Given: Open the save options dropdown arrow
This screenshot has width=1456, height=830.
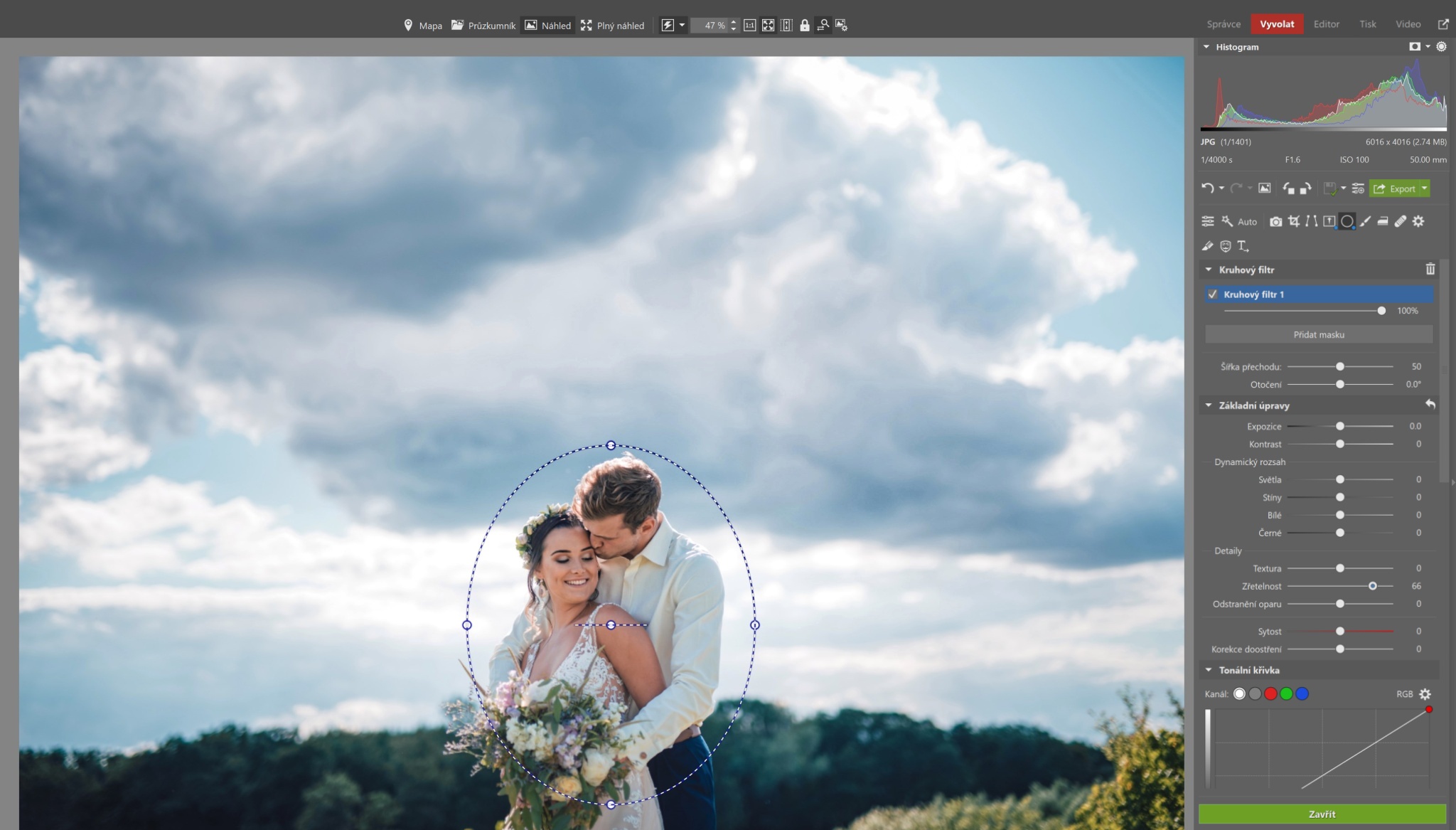Looking at the screenshot, I should tap(1343, 188).
